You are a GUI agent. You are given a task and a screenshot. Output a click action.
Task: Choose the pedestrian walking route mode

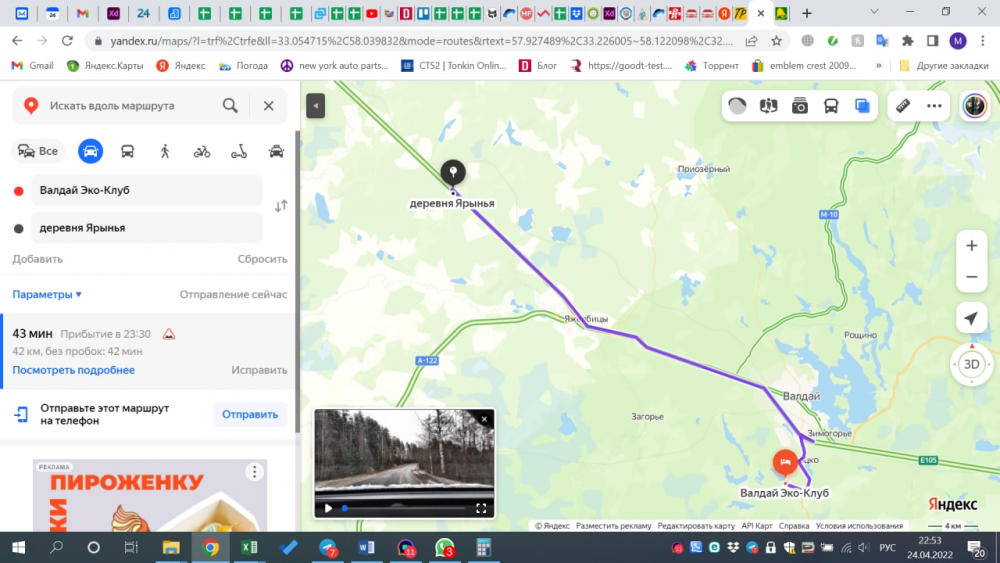tap(165, 151)
